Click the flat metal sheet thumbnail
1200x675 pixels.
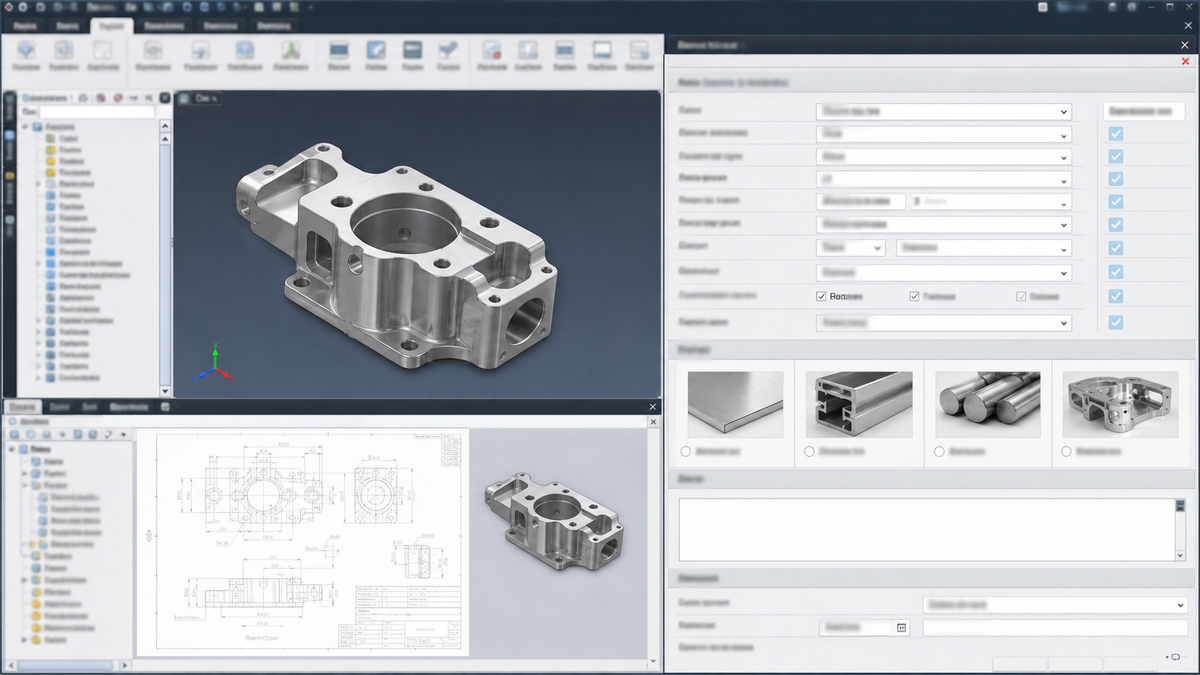(x=735, y=404)
